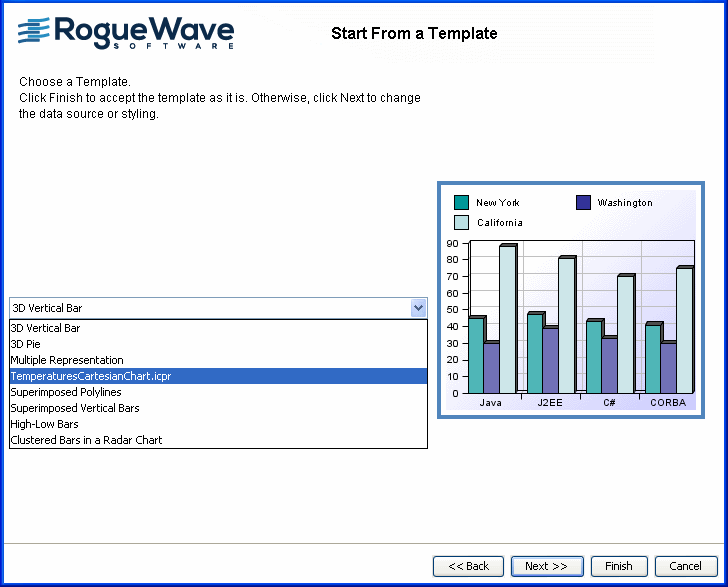Select Multiple Representation template
The width and height of the screenshot is (728, 587).
67,360
